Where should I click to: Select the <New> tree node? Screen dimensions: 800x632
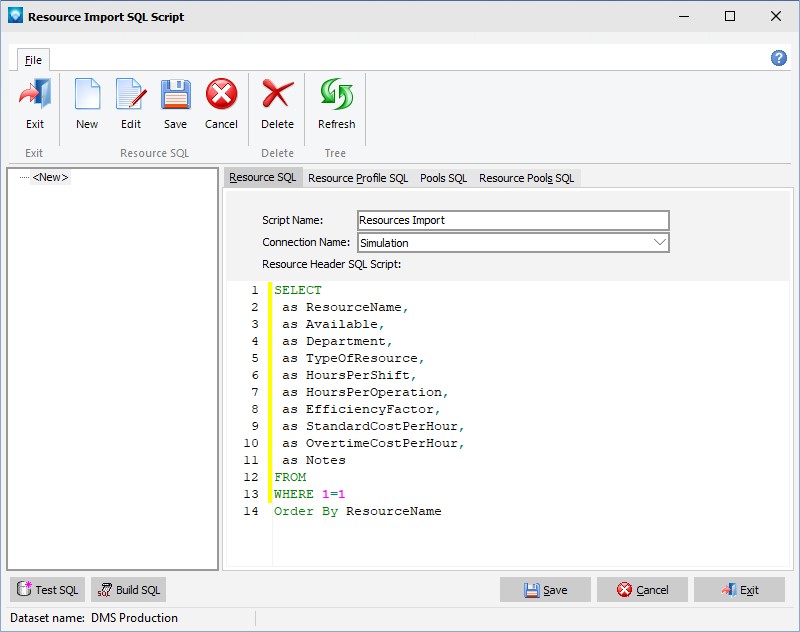(50, 177)
